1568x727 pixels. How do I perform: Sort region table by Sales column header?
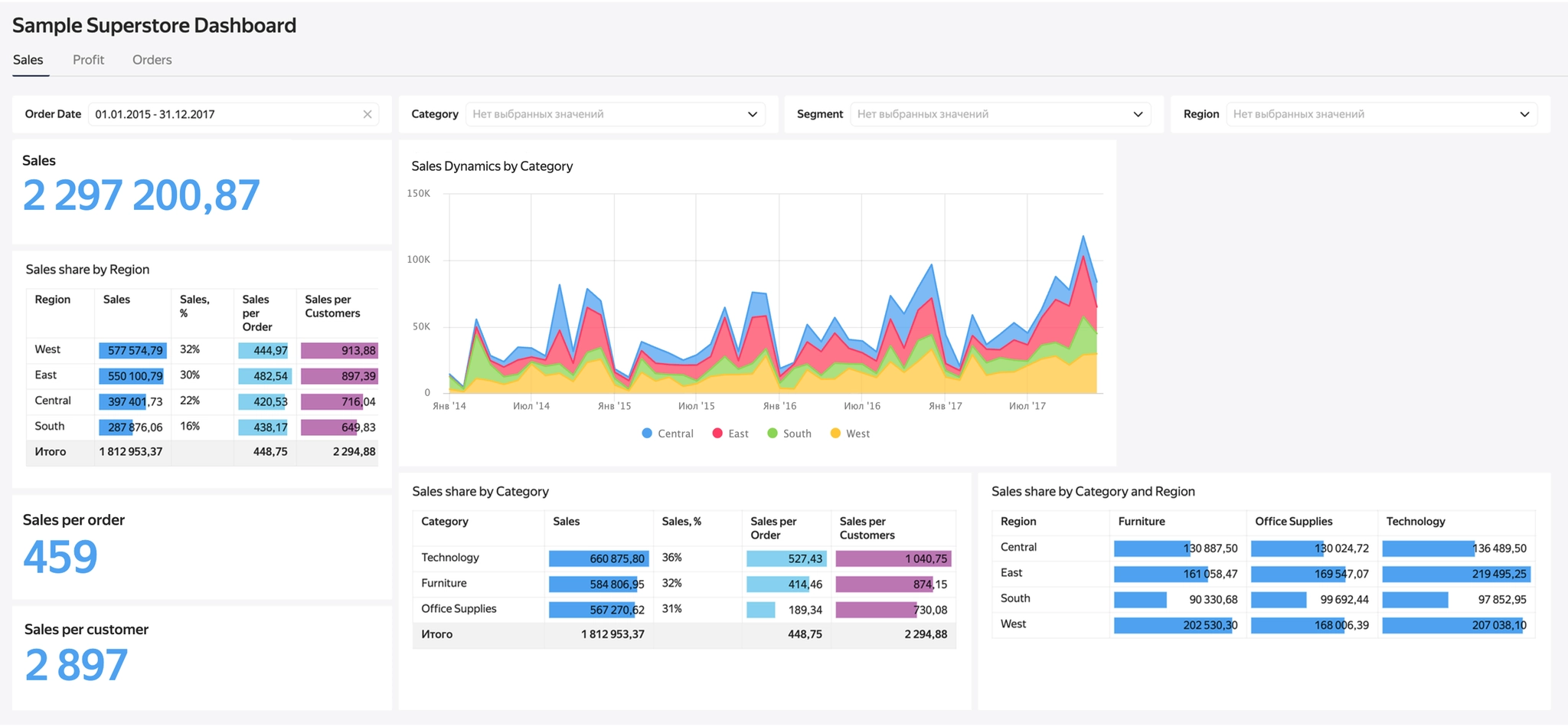coord(116,300)
